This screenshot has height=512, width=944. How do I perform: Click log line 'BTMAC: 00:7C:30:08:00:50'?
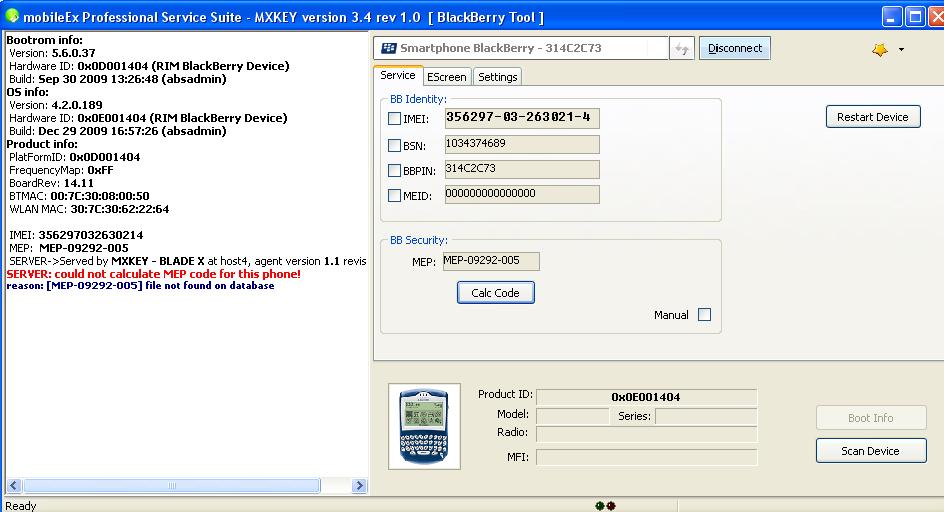79,196
